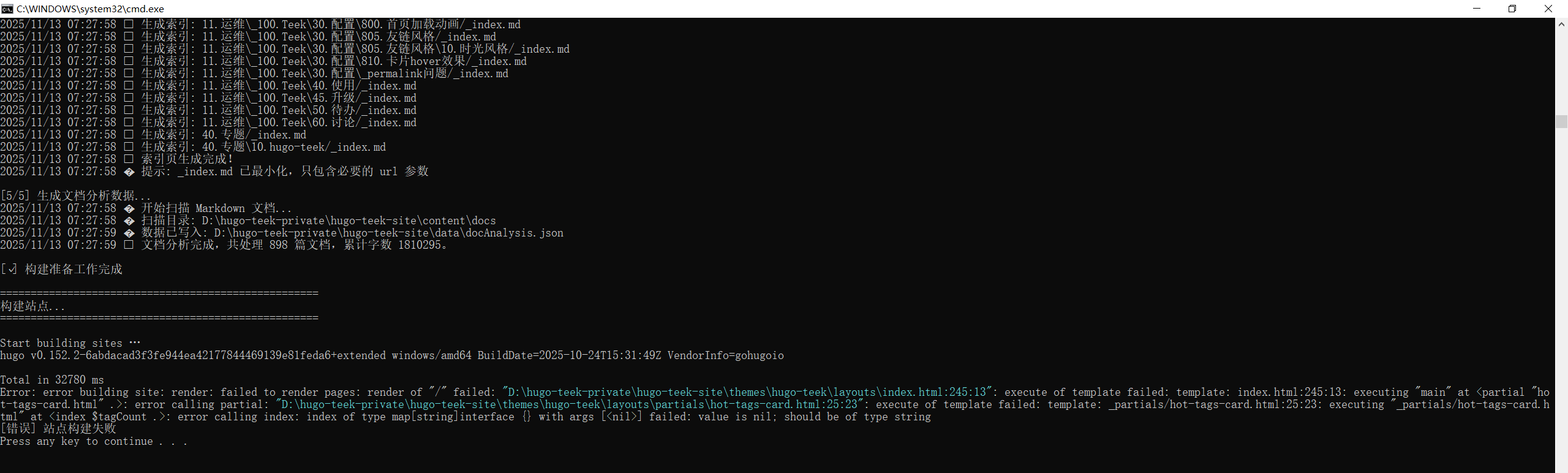Close the command prompt window
The width and height of the screenshot is (1568, 473).
1548,9
